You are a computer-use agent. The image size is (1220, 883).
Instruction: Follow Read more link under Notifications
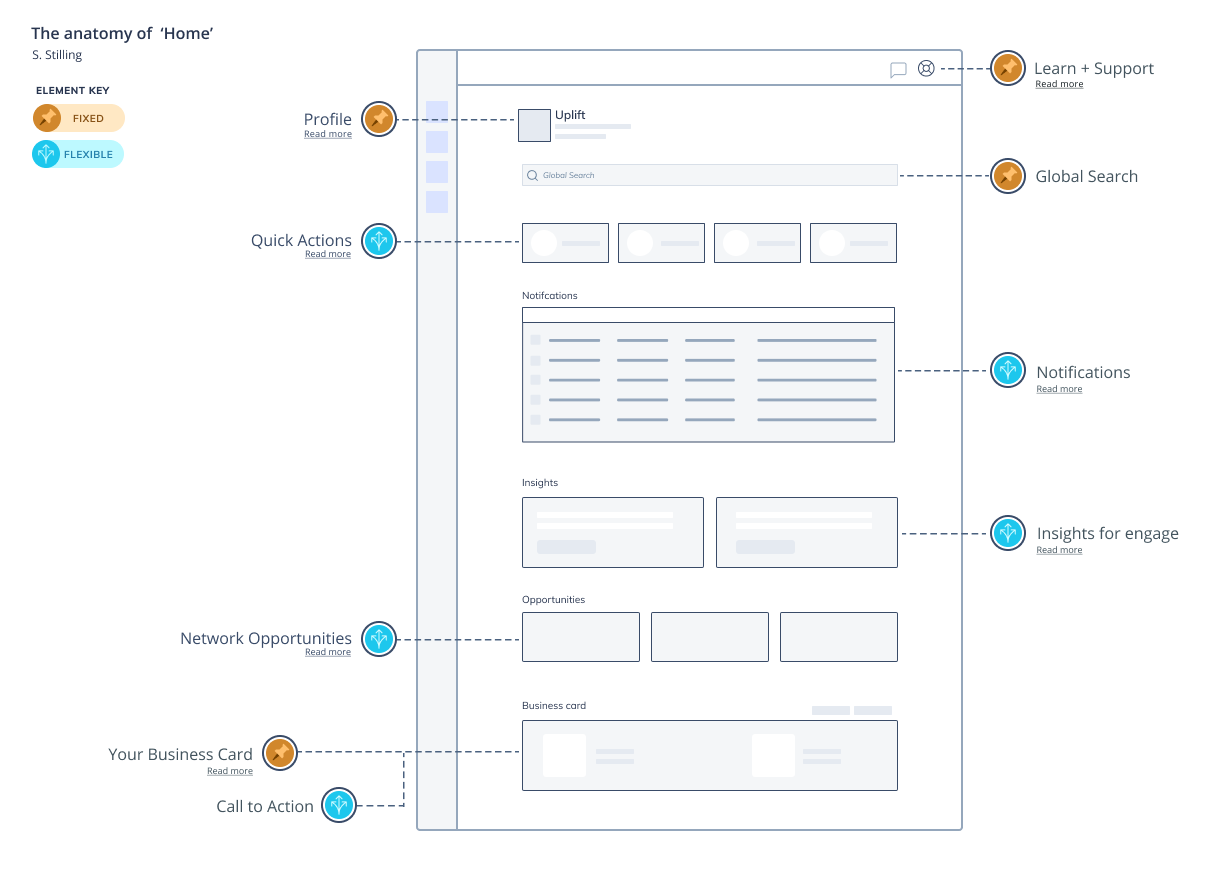(1059, 389)
